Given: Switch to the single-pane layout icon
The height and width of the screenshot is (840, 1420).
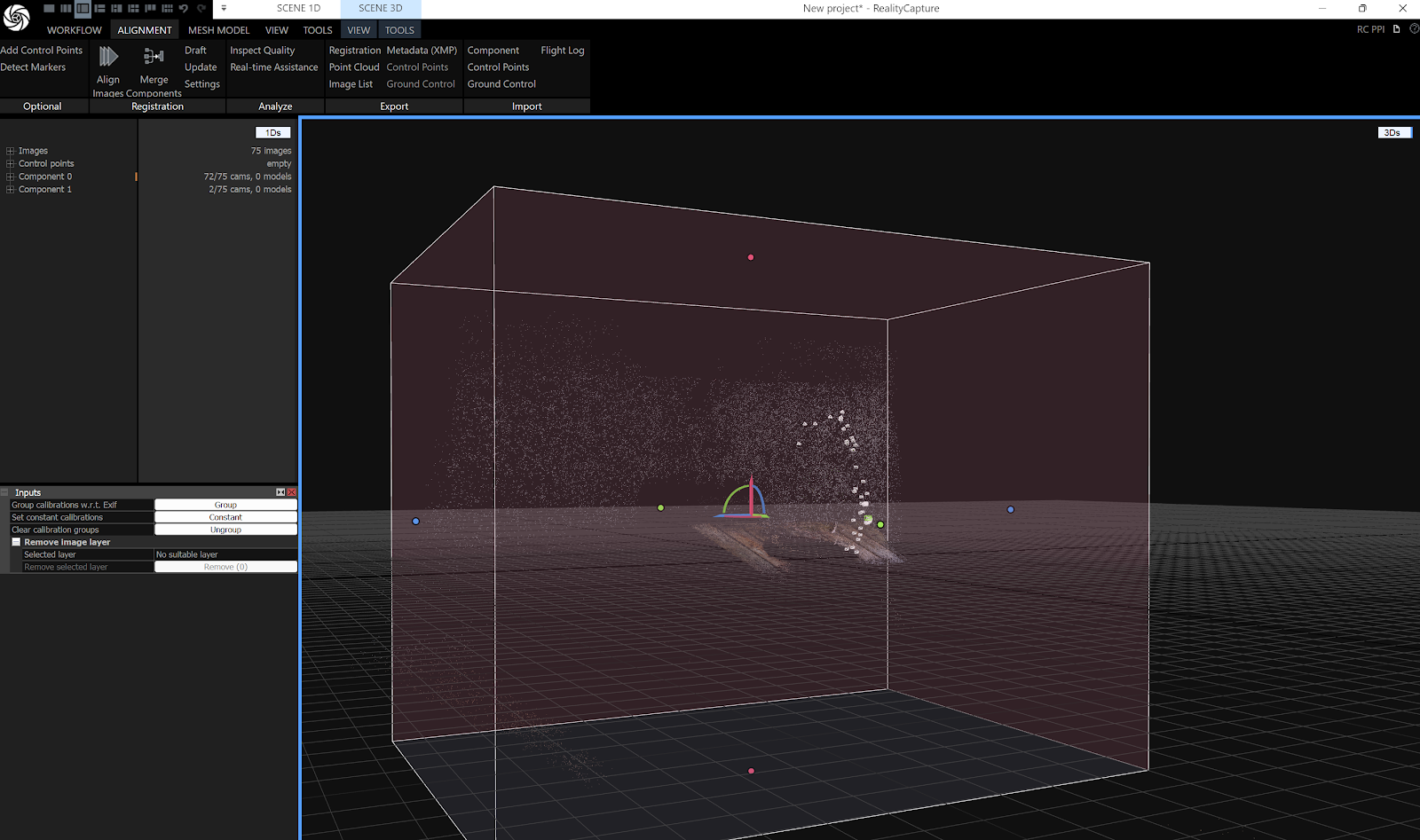Looking at the screenshot, I should click(49, 8).
